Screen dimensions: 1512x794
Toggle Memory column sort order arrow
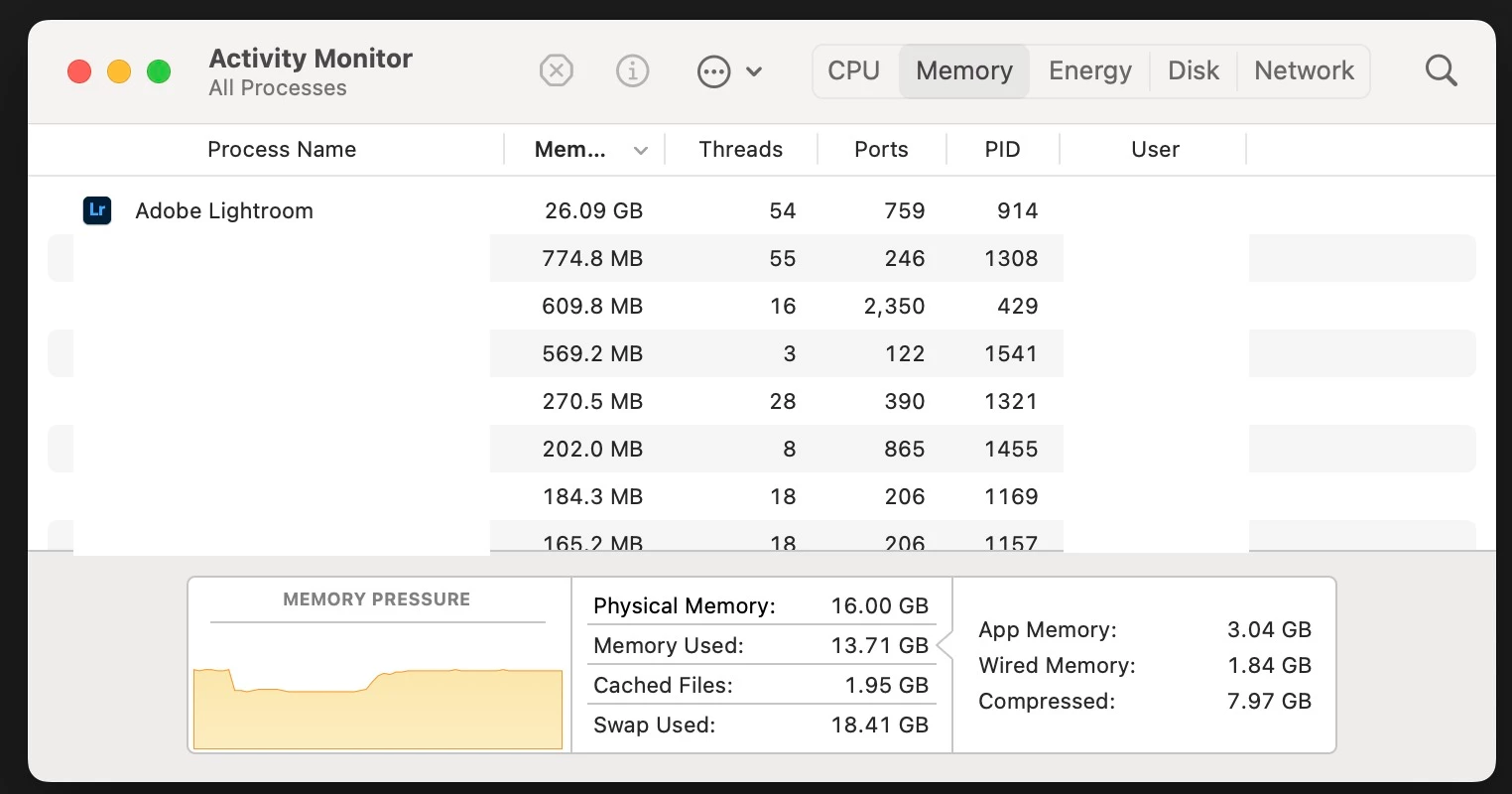pyautogui.click(x=641, y=151)
